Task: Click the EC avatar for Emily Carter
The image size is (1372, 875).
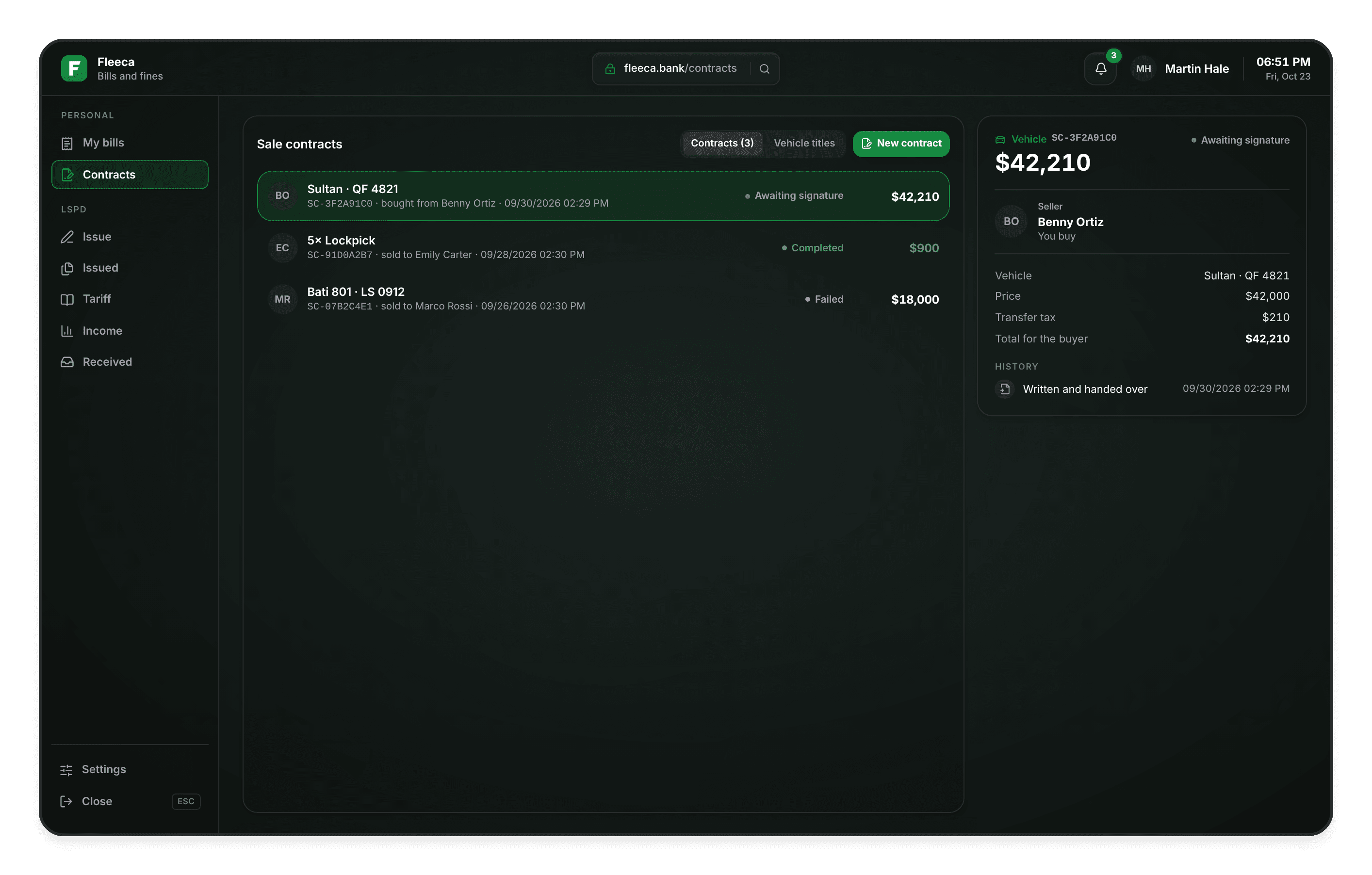Action: (x=283, y=248)
